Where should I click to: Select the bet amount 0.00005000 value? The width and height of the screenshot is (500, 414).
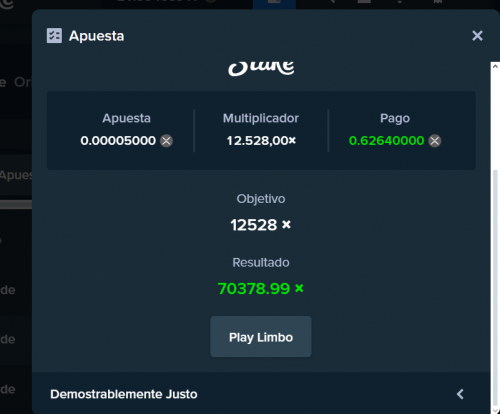click(x=118, y=141)
